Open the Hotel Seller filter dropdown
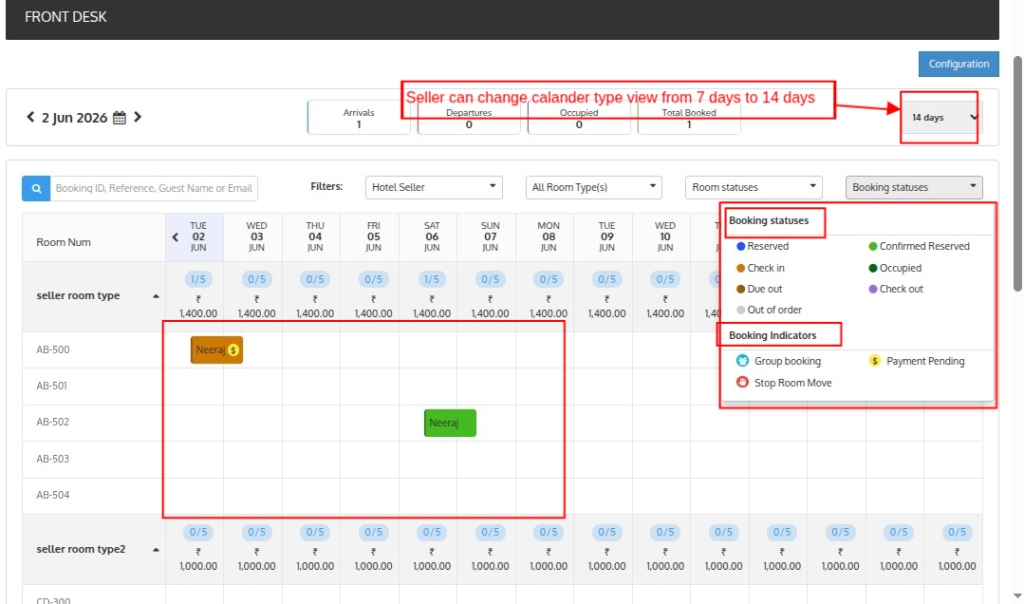1024x604 pixels. (x=434, y=187)
